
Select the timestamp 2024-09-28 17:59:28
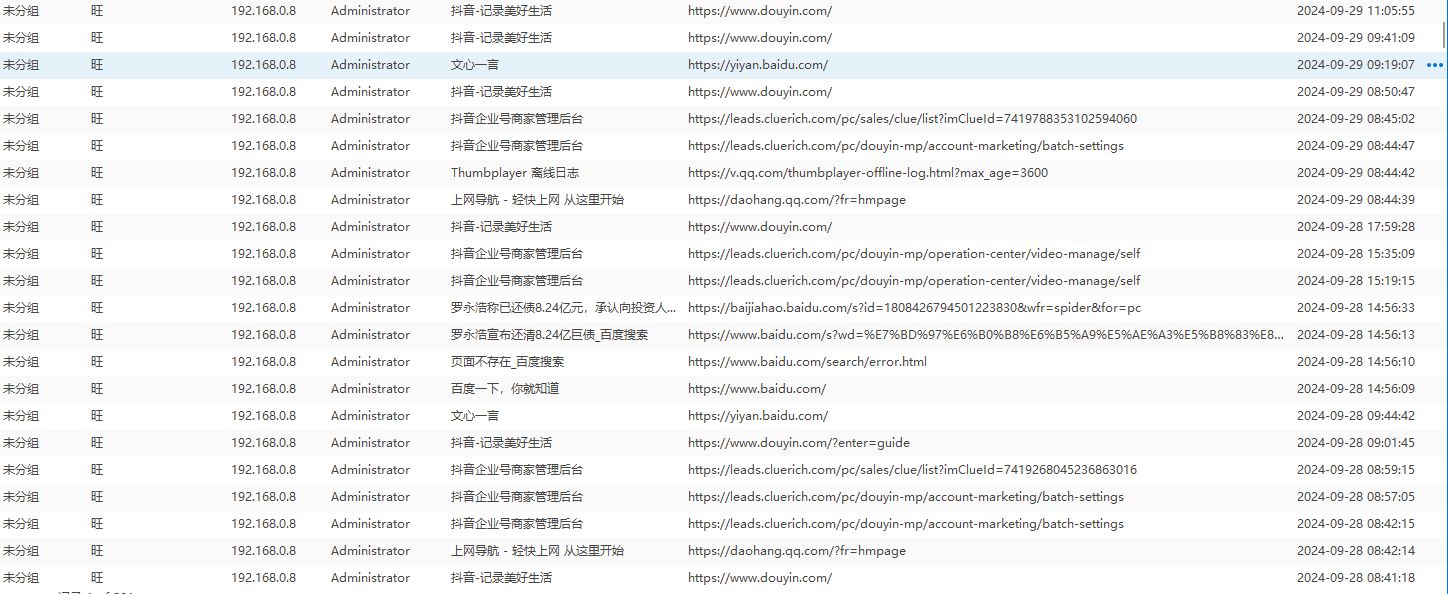click(x=1355, y=227)
